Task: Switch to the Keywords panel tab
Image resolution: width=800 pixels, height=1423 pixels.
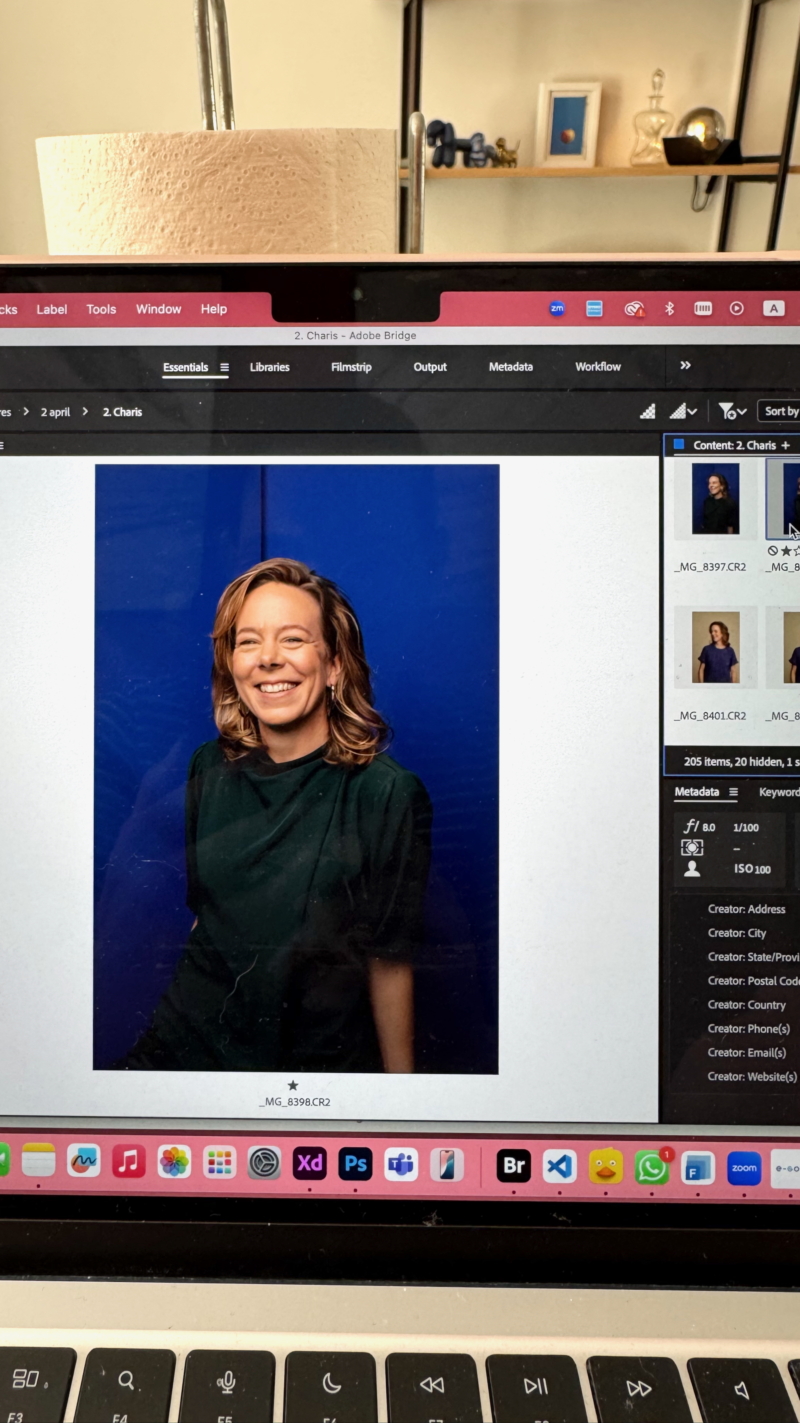Action: [779, 792]
